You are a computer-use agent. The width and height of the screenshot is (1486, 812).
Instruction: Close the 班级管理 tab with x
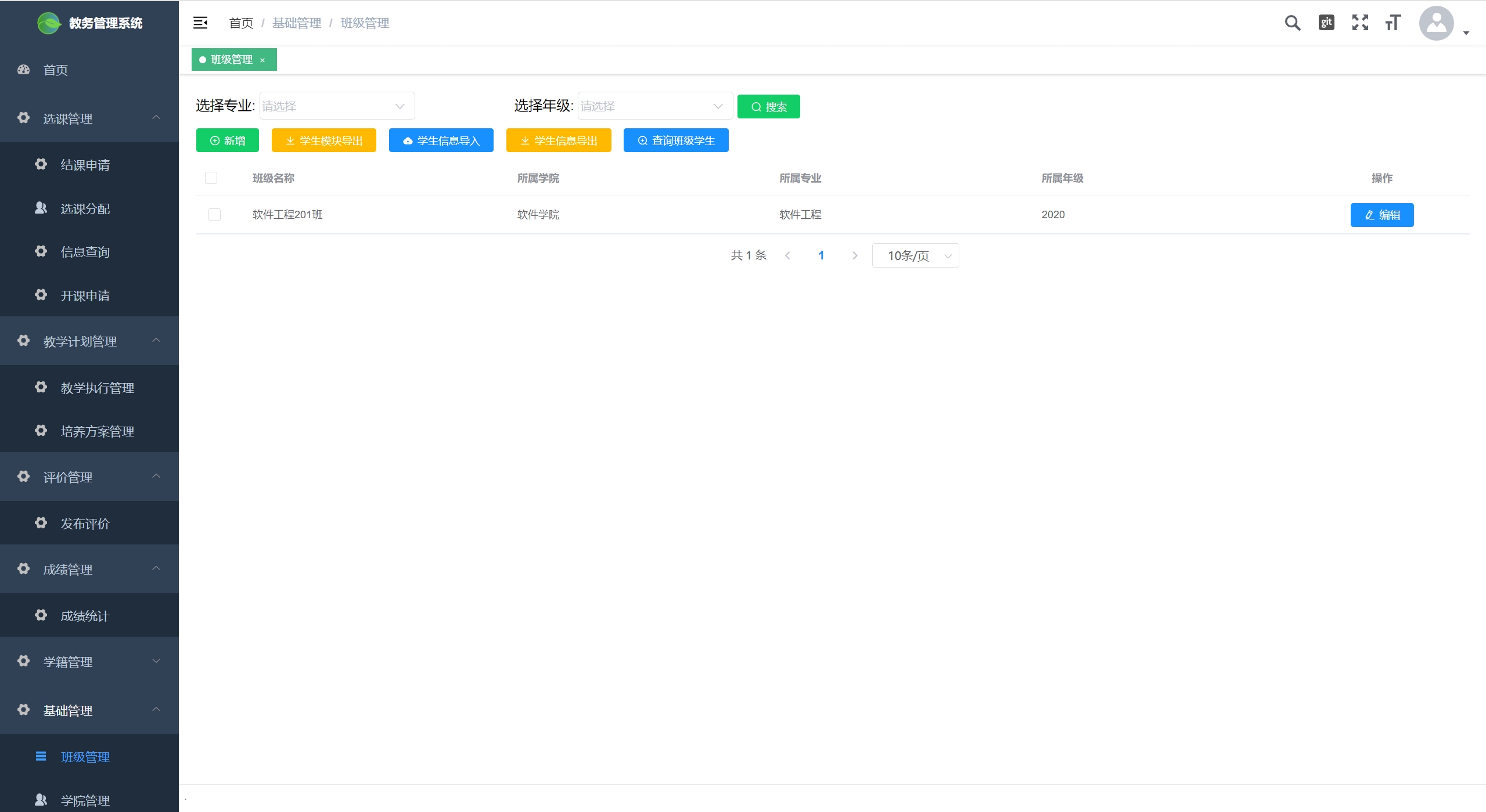(x=262, y=60)
